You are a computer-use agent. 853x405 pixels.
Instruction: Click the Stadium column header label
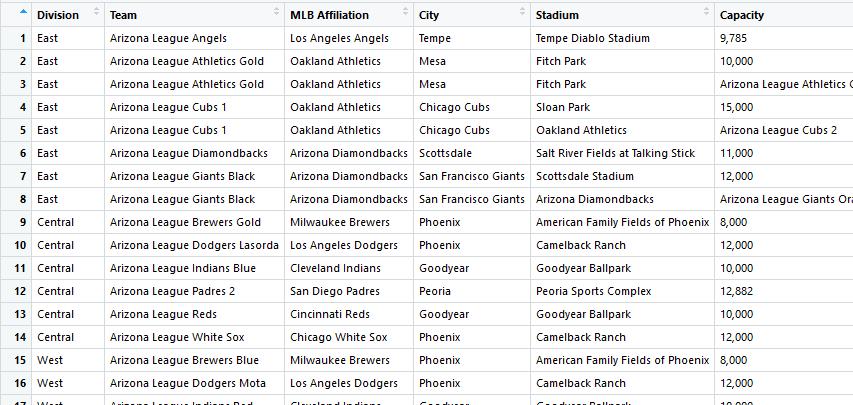coord(557,15)
